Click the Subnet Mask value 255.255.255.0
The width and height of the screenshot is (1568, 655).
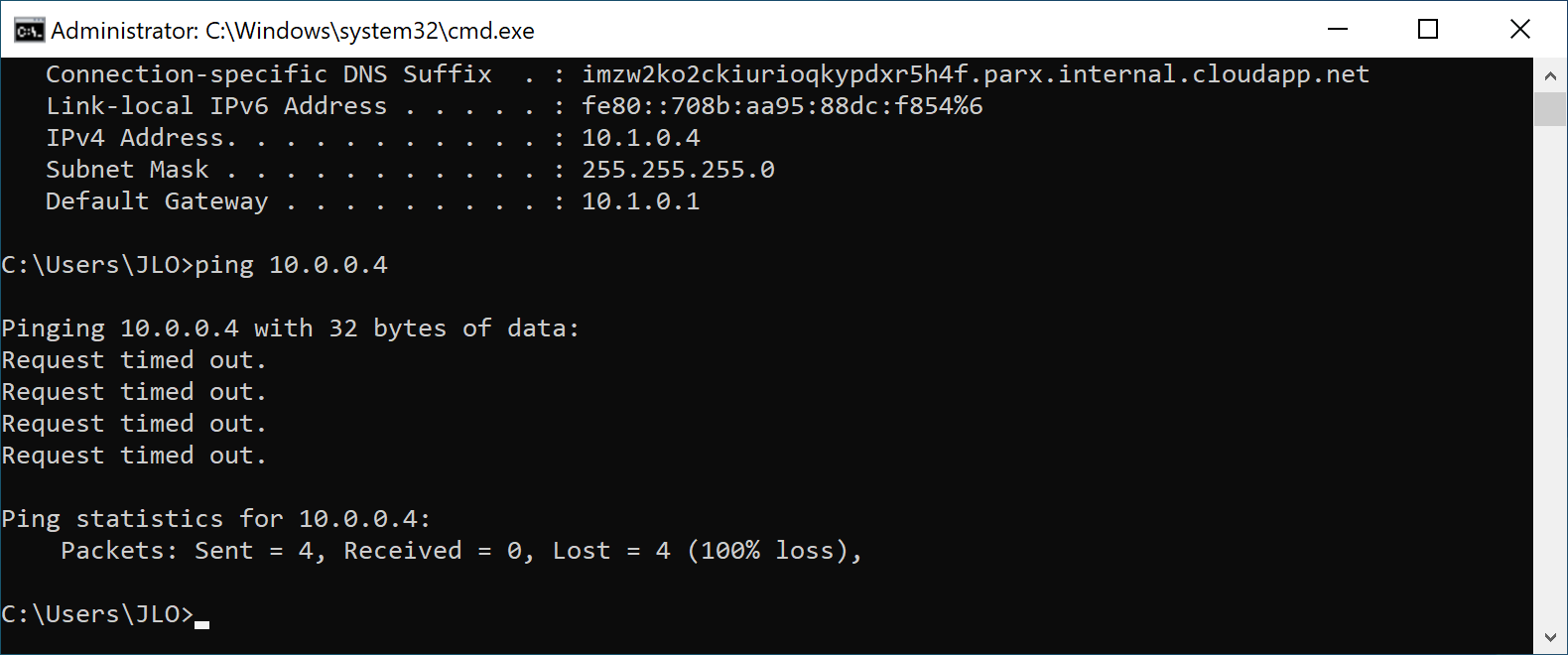pyautogui.click(x=678, y=170)
